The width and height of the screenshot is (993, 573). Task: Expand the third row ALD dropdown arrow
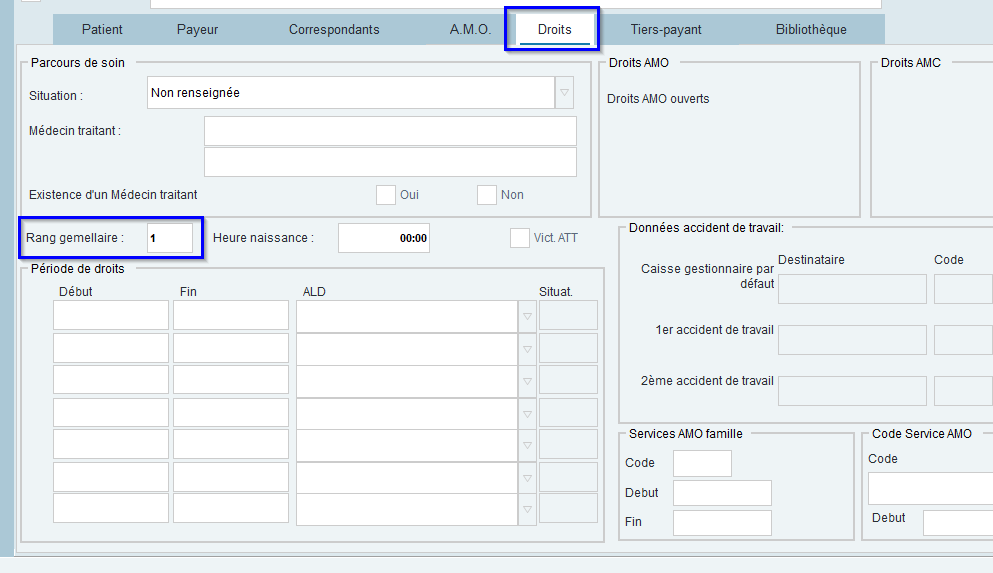(527, 381)
